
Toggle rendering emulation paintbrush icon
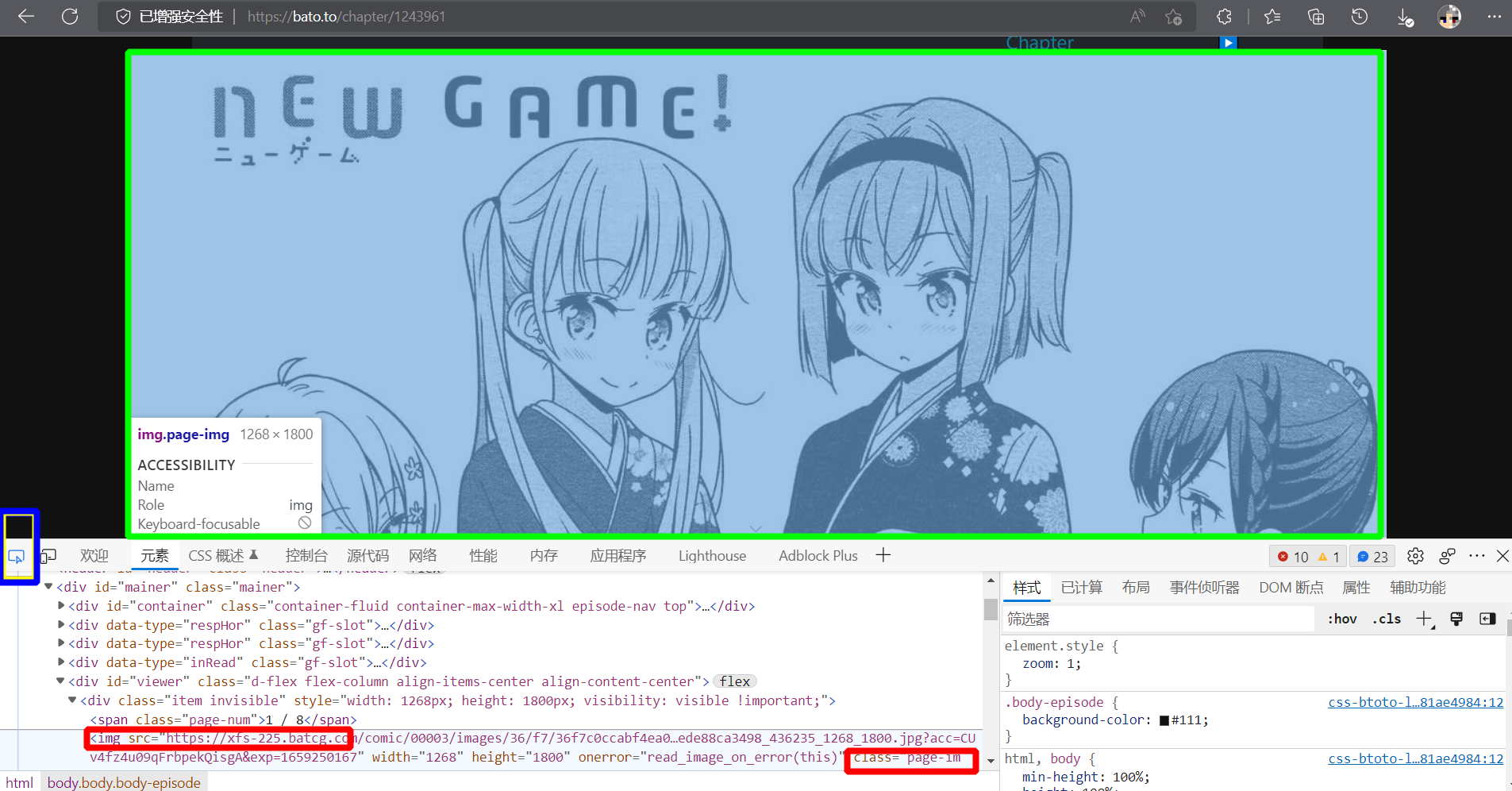pyautogui.click(x=1456, y=619)
